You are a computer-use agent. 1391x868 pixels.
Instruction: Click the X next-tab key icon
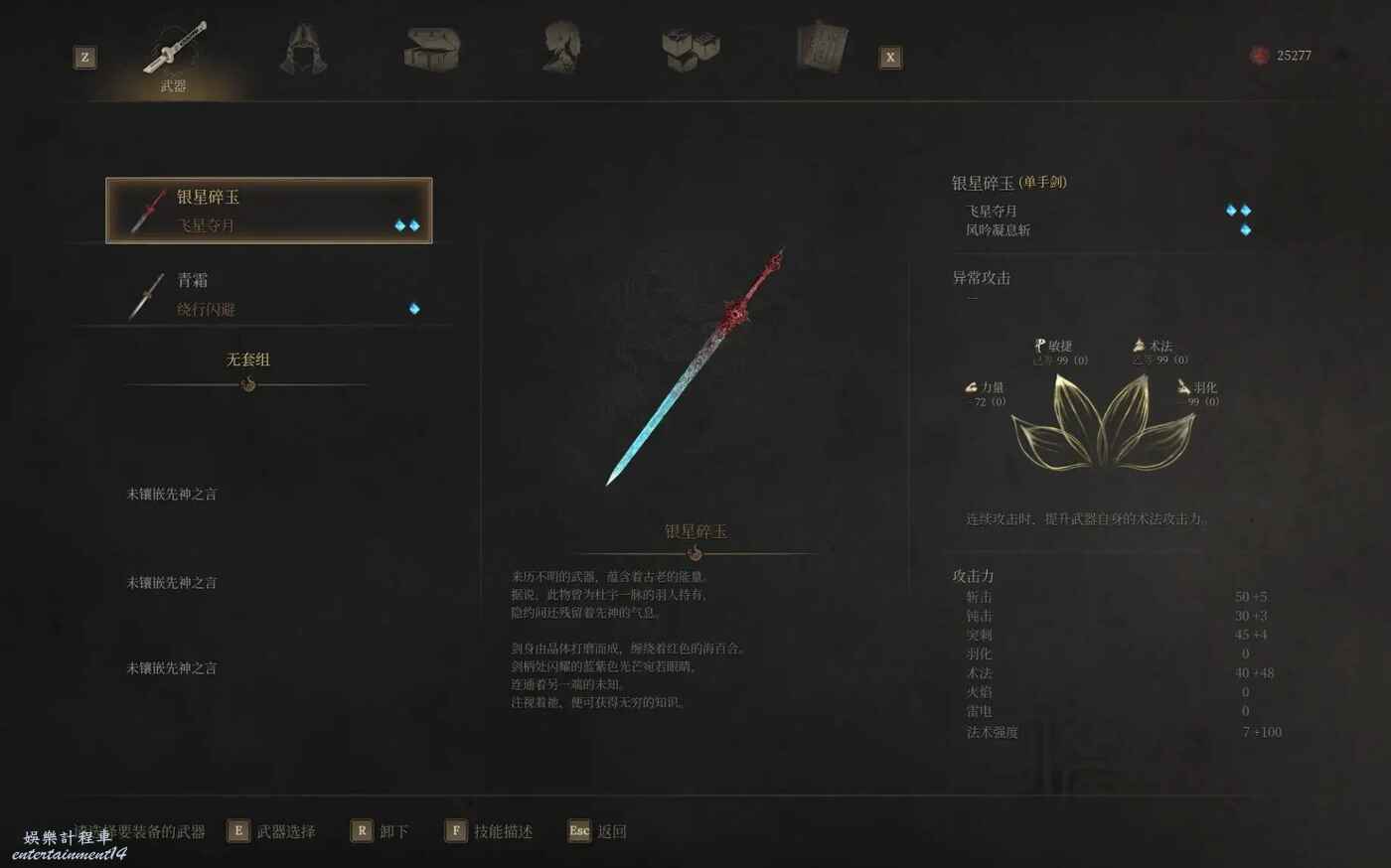pyautogui.click(x=890, y=58)
